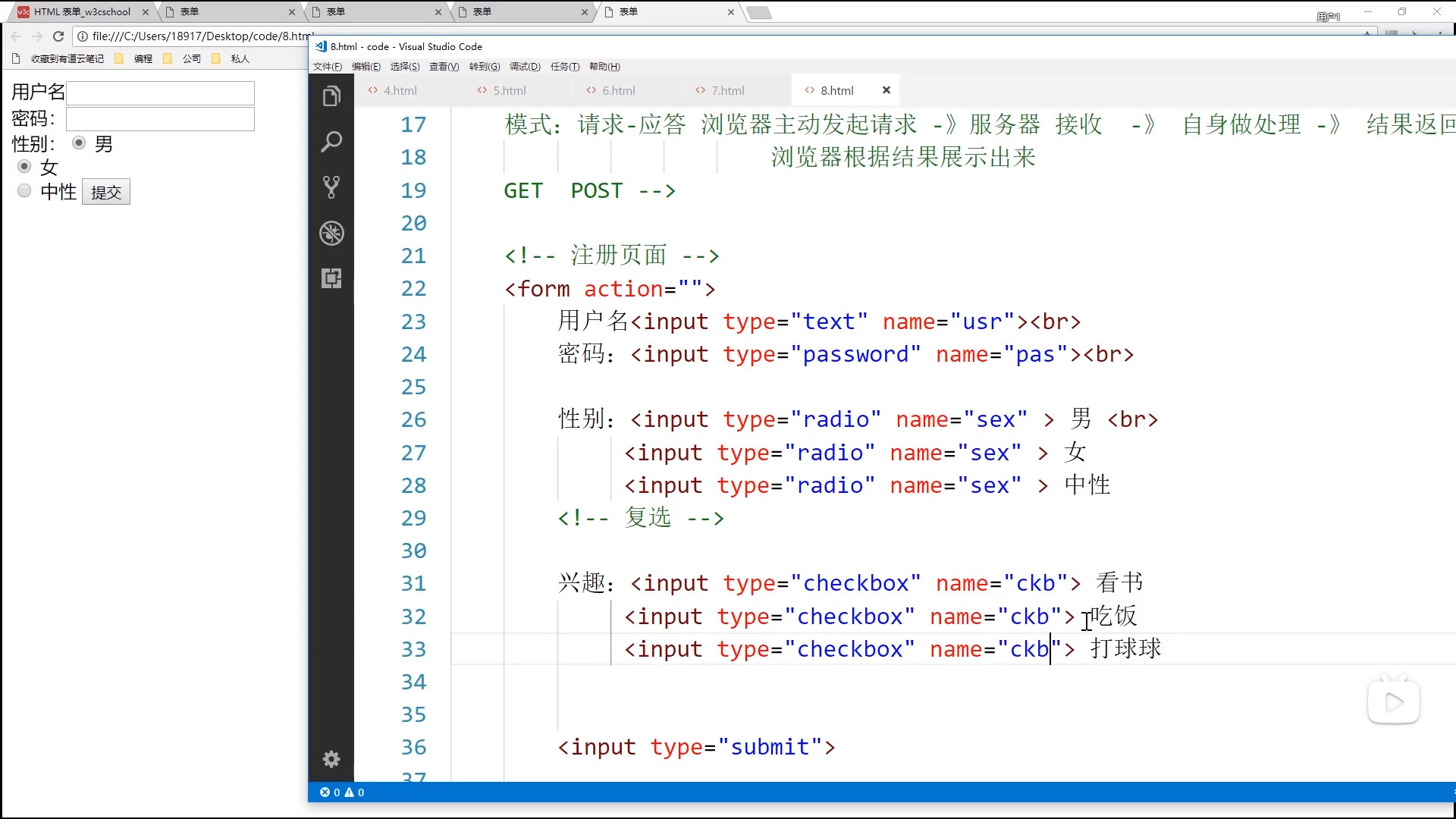This screenshot has height=819, width=1456.
Task: Click the browser reload icon
Action: click(58, 36)
